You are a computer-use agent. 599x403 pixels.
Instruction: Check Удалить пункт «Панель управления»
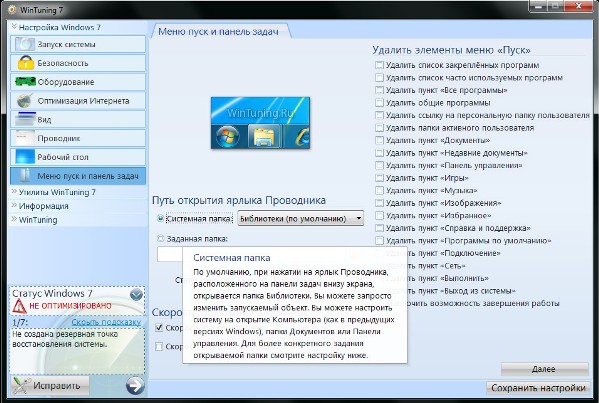coord(379,165)
